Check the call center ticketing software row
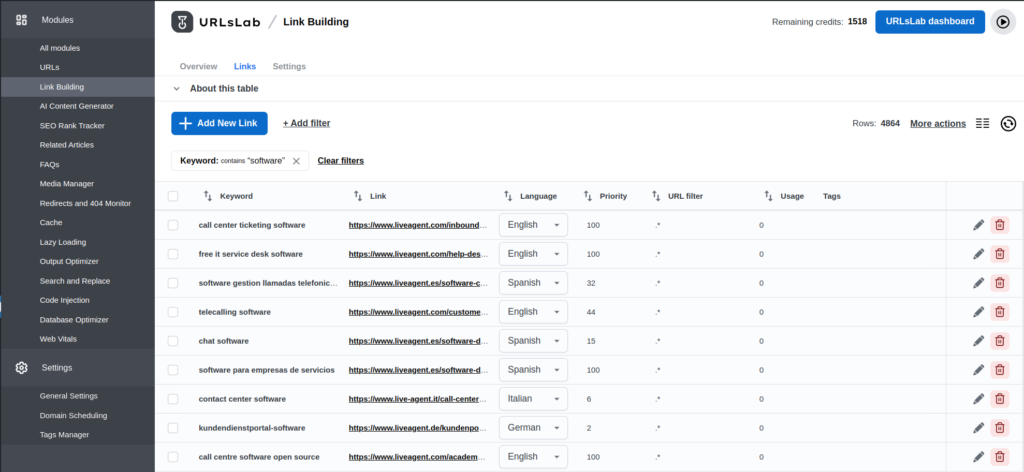This screenshot has width=1024, height=472. (172, 225)
